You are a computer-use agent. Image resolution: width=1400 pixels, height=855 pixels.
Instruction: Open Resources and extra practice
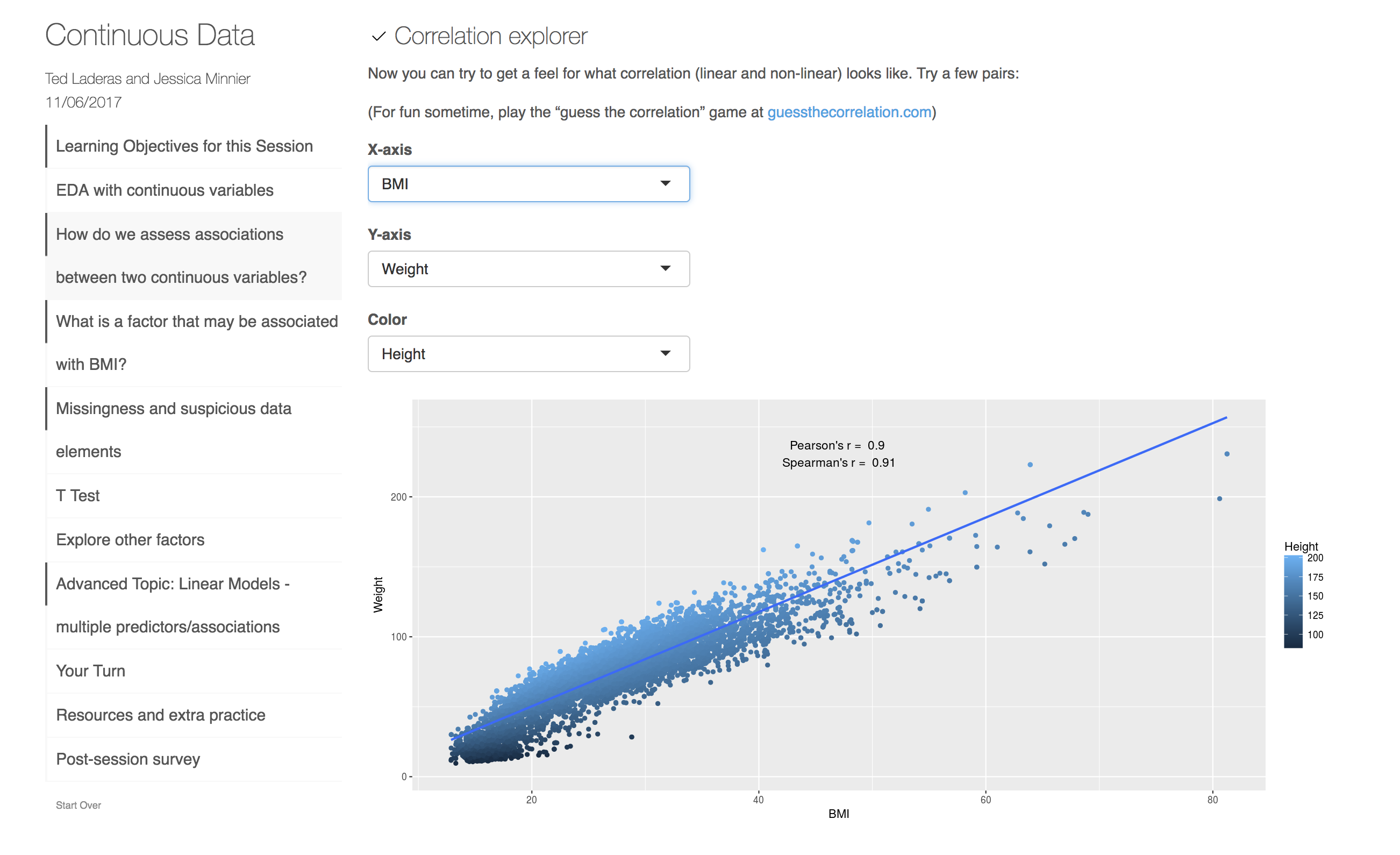[194, 715]
